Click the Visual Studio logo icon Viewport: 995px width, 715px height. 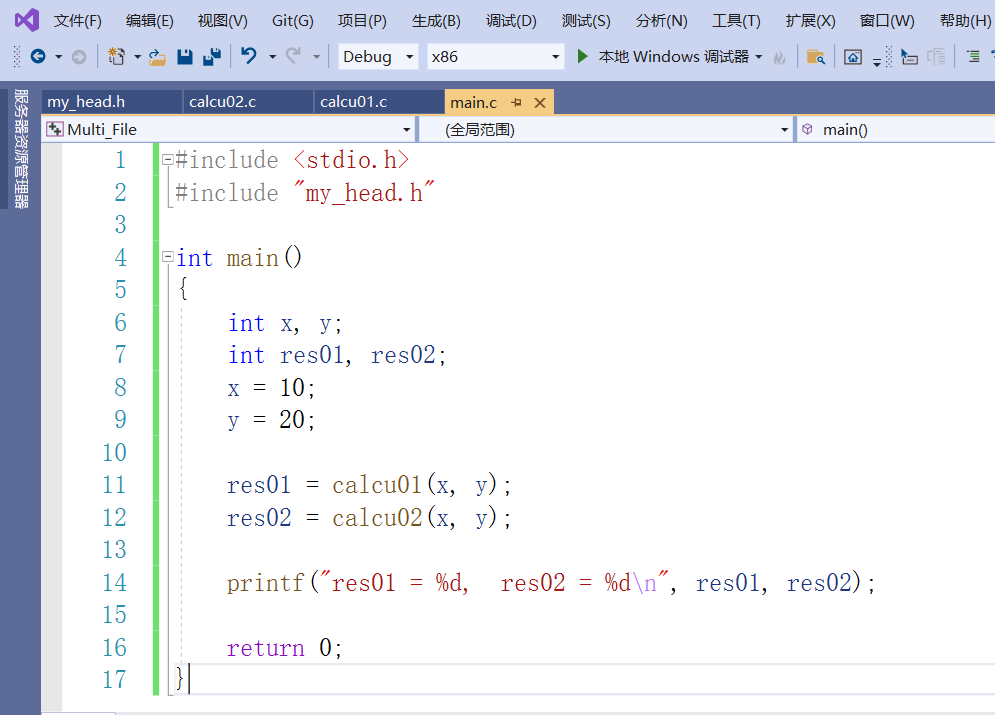tap(27, 21)
